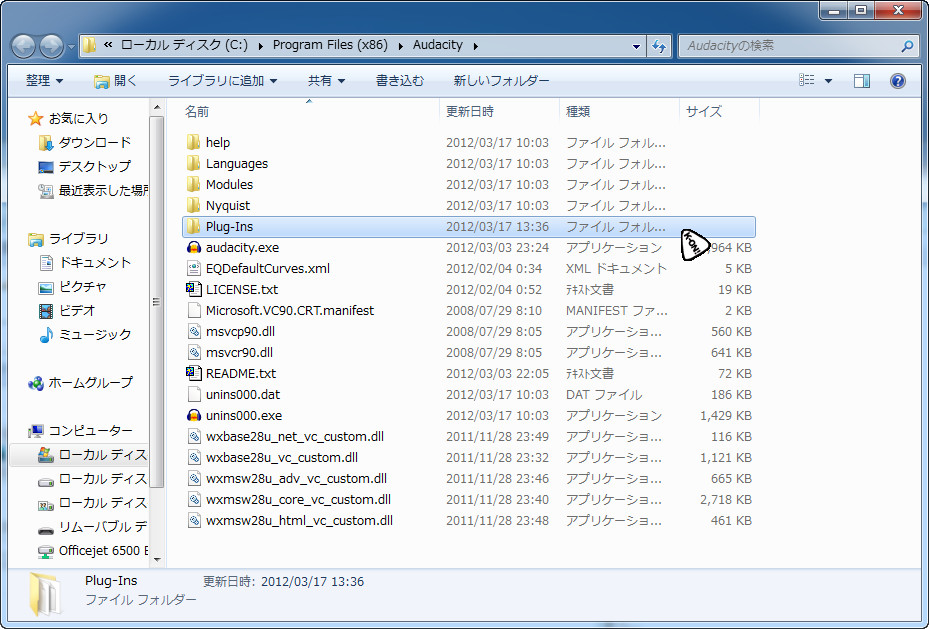Open help with the question mark icon

coord(898,81)
